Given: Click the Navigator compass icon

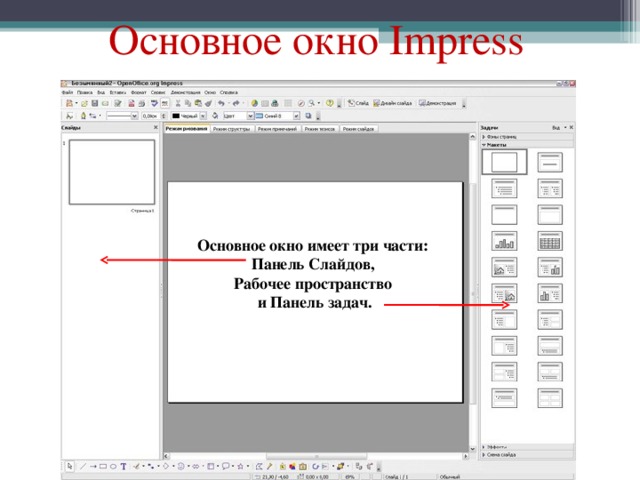Looking at the screenshot, I should coord(301,104).
